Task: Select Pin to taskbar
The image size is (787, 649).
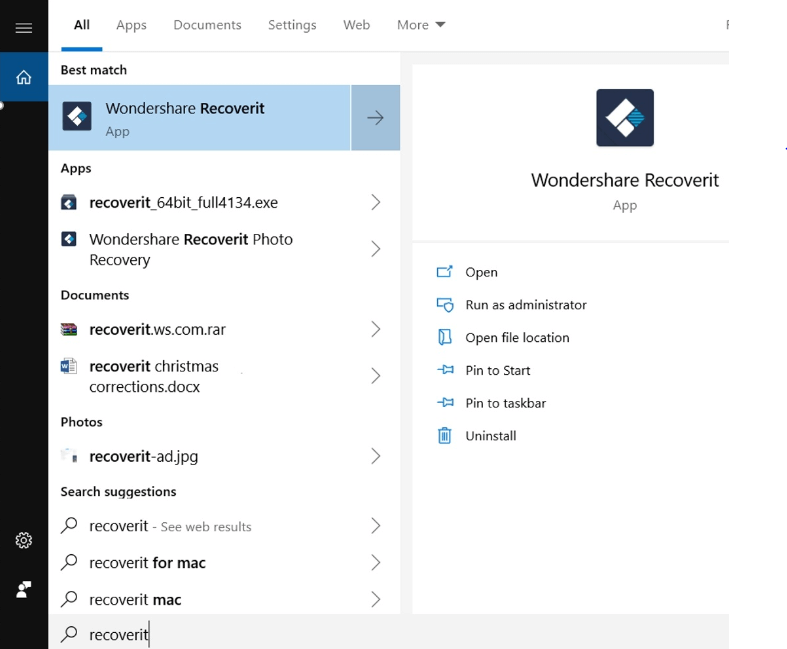Action: (505, 403)
